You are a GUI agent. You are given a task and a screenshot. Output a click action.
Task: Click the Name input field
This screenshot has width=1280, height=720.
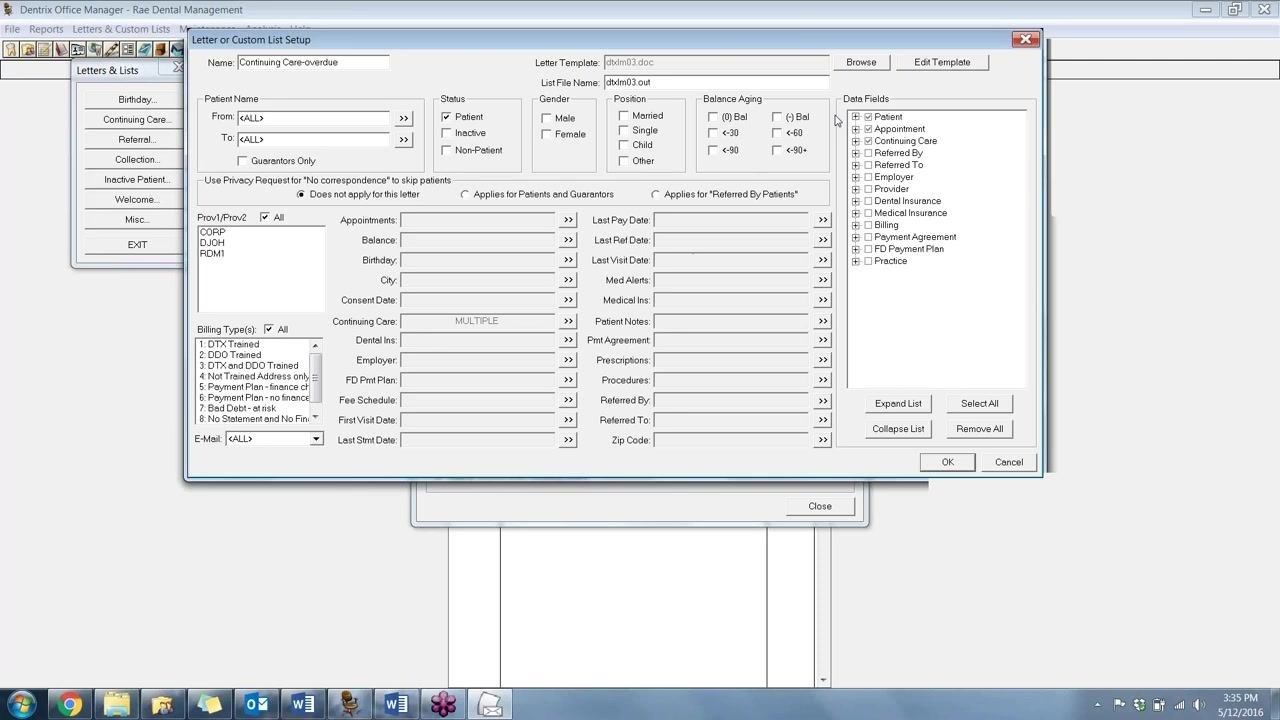point(313,62)
